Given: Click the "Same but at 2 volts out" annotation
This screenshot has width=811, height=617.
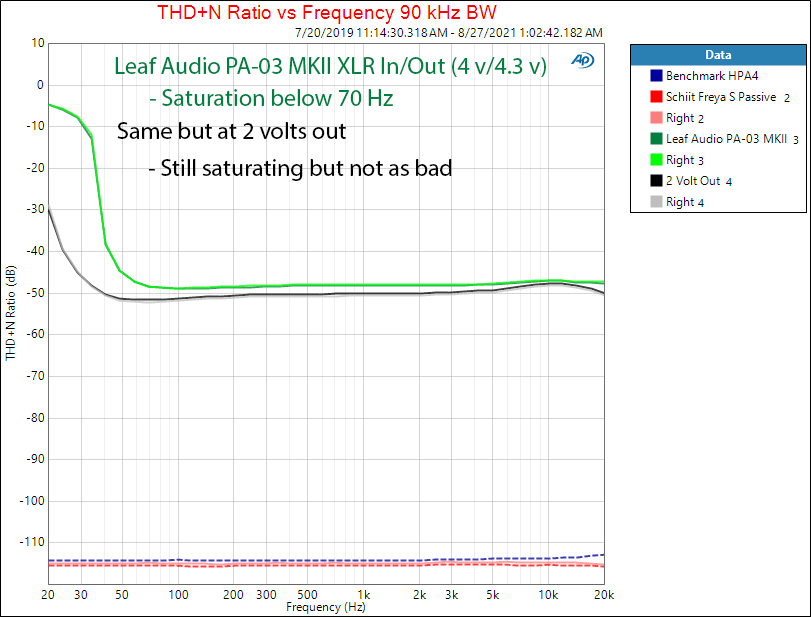Looking at the screenshot, I should (231, 131).
